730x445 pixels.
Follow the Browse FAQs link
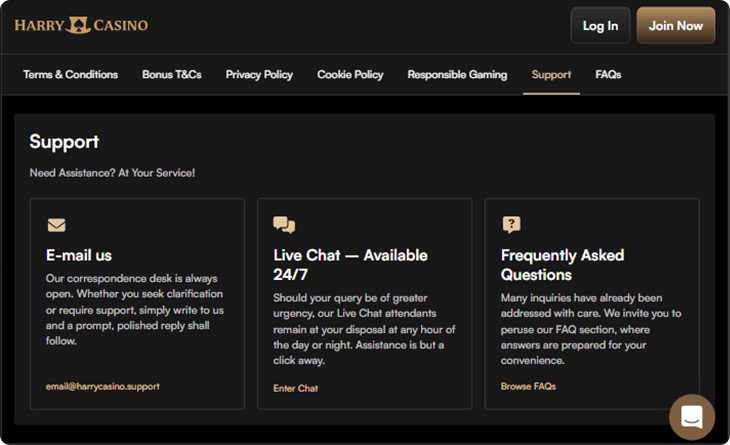click(528, 386)
